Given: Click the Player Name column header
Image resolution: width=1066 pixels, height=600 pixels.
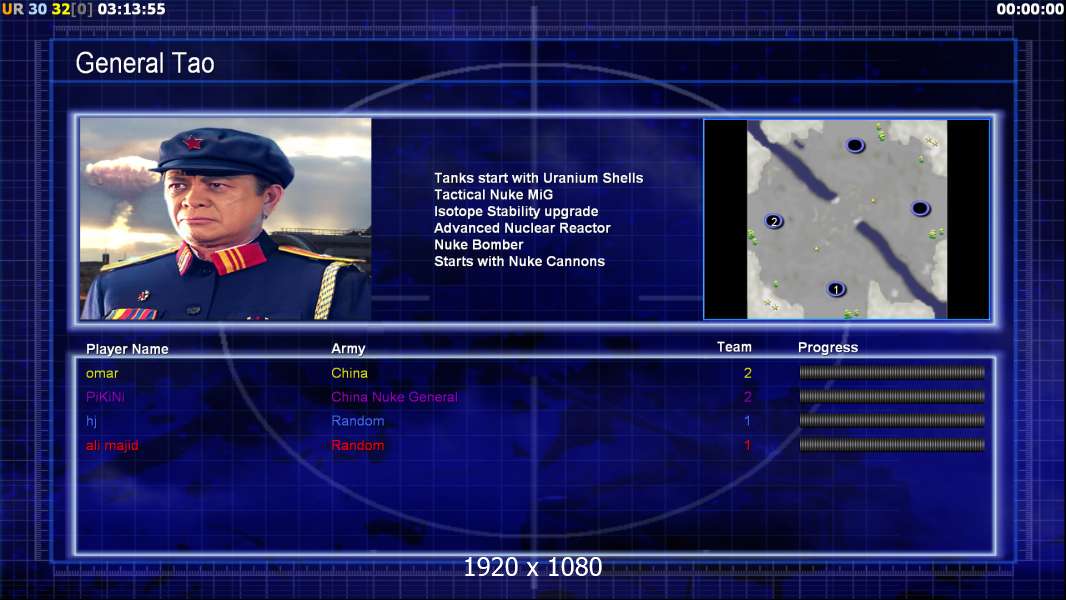Looking at the screenshot, I should [127, 349].
